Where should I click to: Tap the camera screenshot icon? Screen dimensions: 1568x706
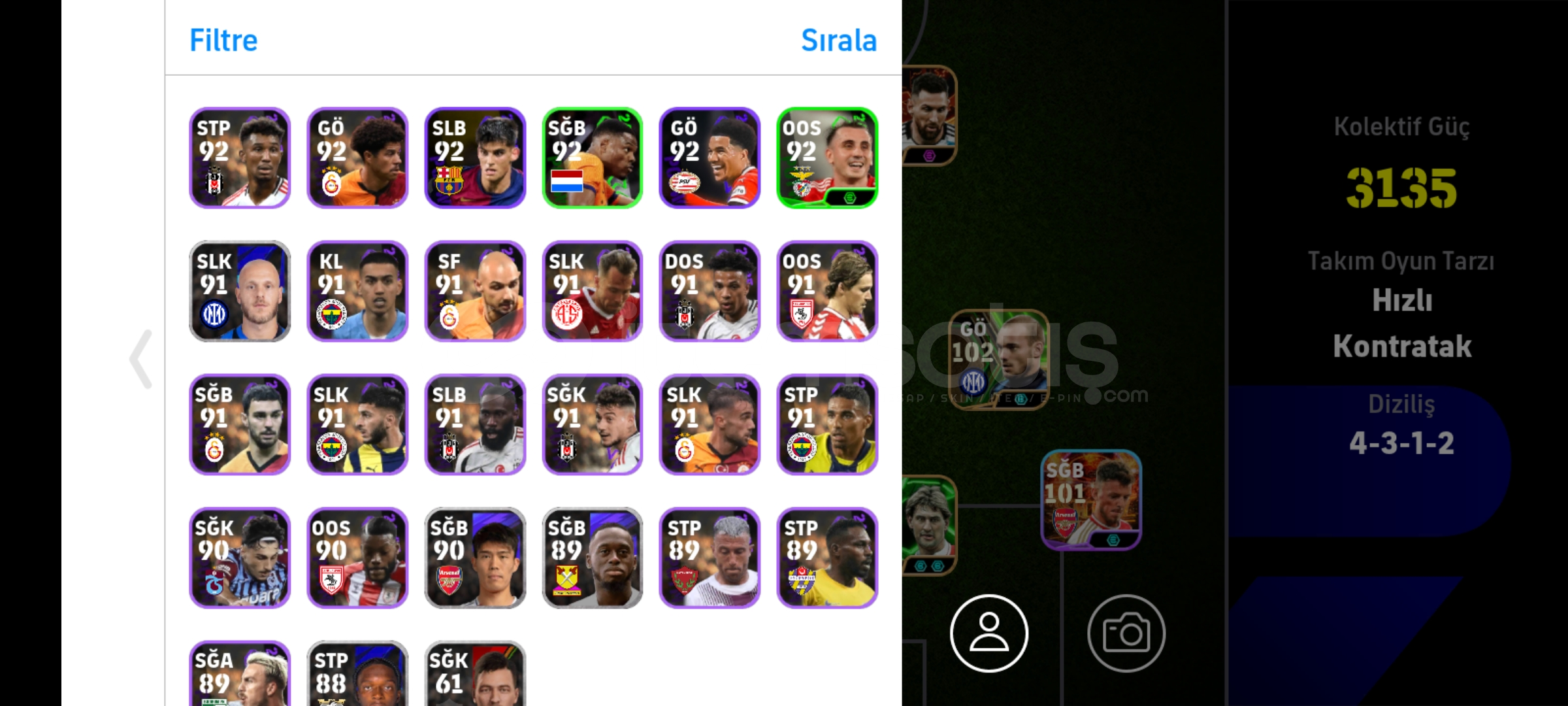click(1126, 633)
